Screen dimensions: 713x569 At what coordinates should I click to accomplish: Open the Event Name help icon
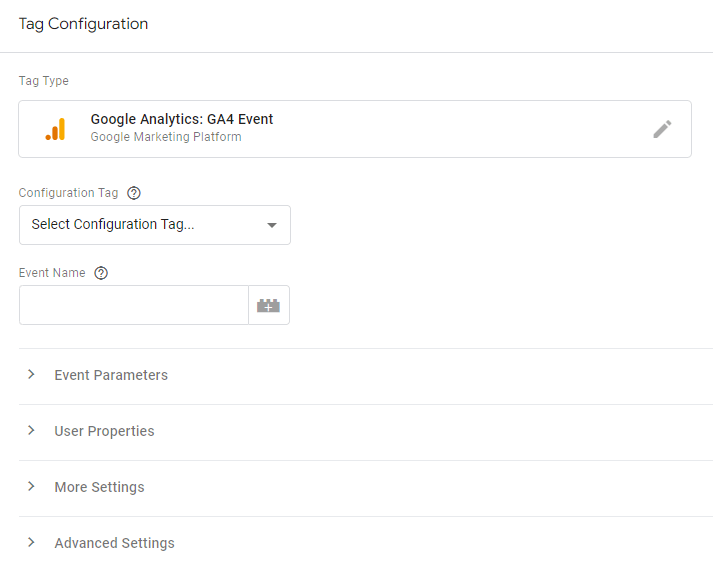tap(101, 273)
